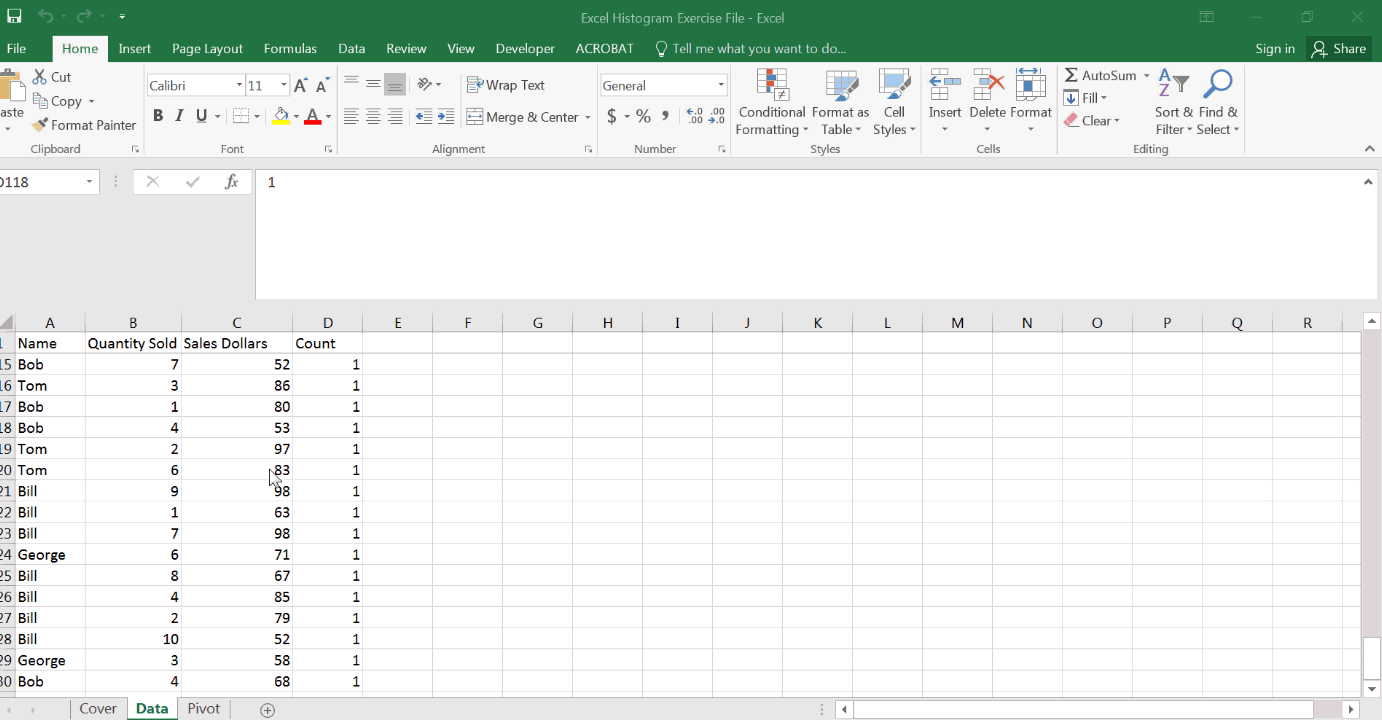
Task: Click the Tell me what you want field
Action: tap(758, 48)
